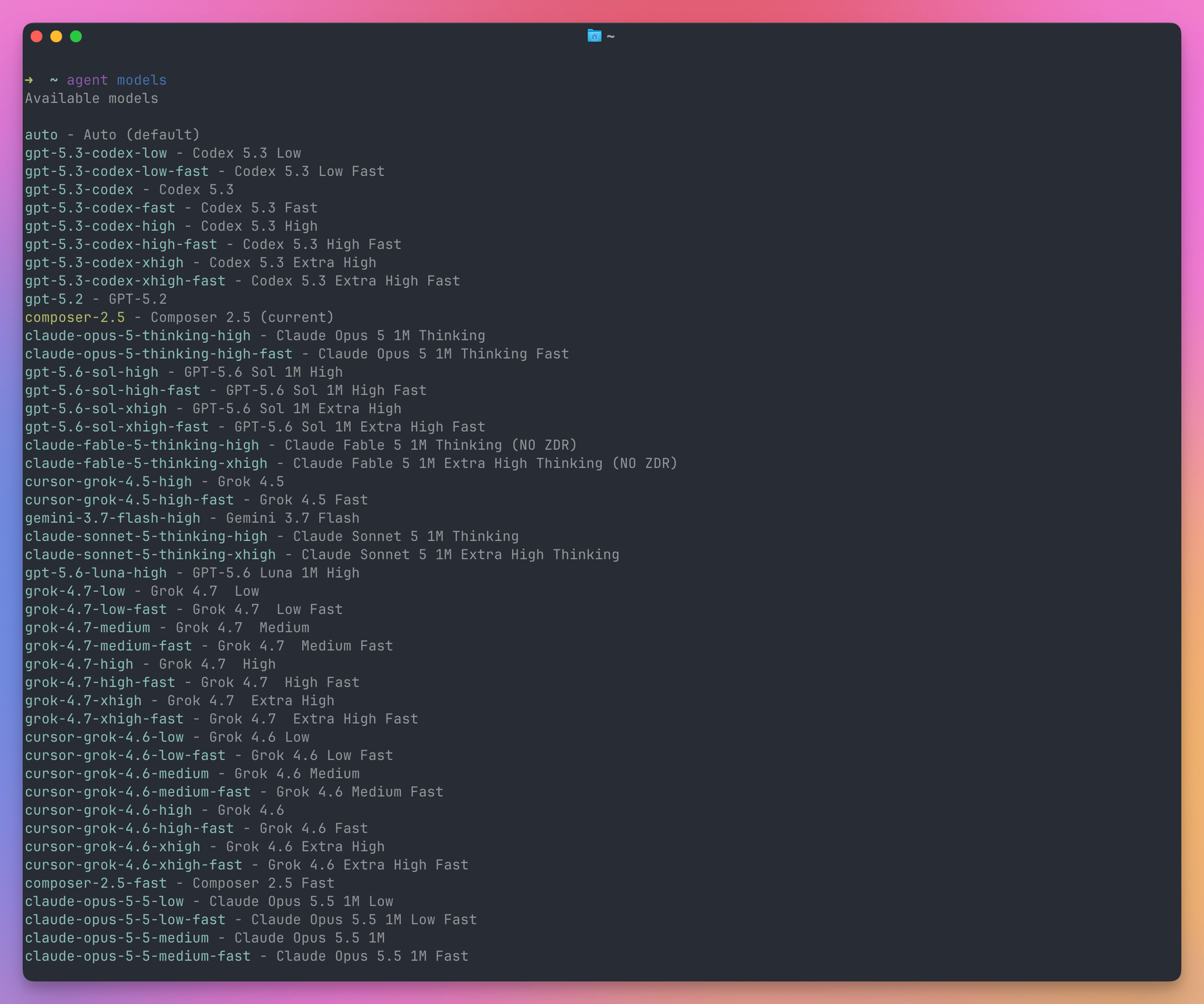Click the 'grok-4.7-medium-fast' model id
Image resolution: width=1204 pixels, height=1004 pixels.
coord(108,646)
